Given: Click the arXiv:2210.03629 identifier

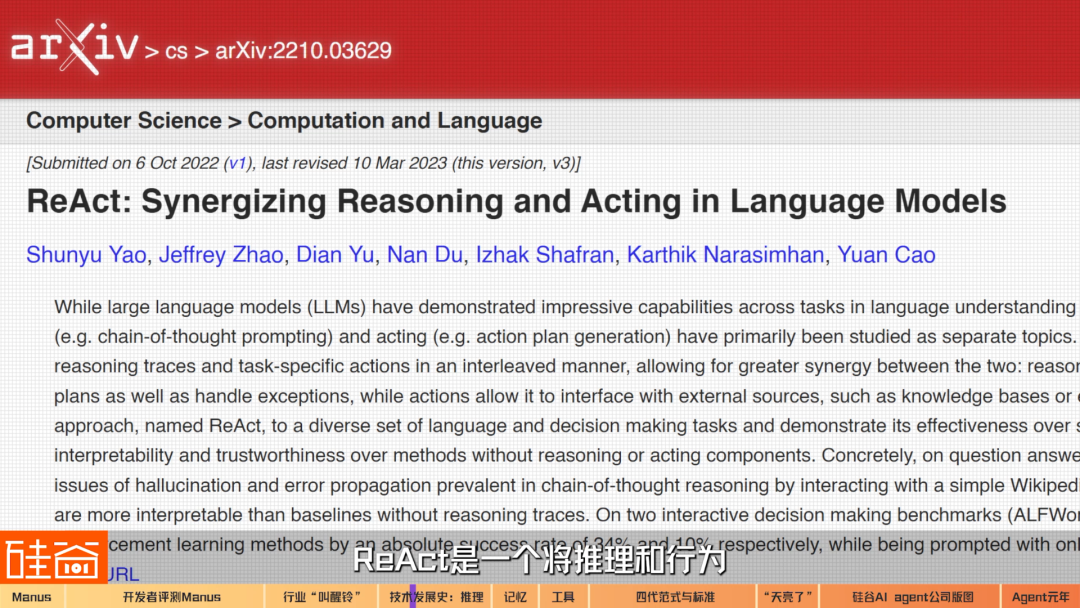Looking at the screenshot, I should coord(303,50).
